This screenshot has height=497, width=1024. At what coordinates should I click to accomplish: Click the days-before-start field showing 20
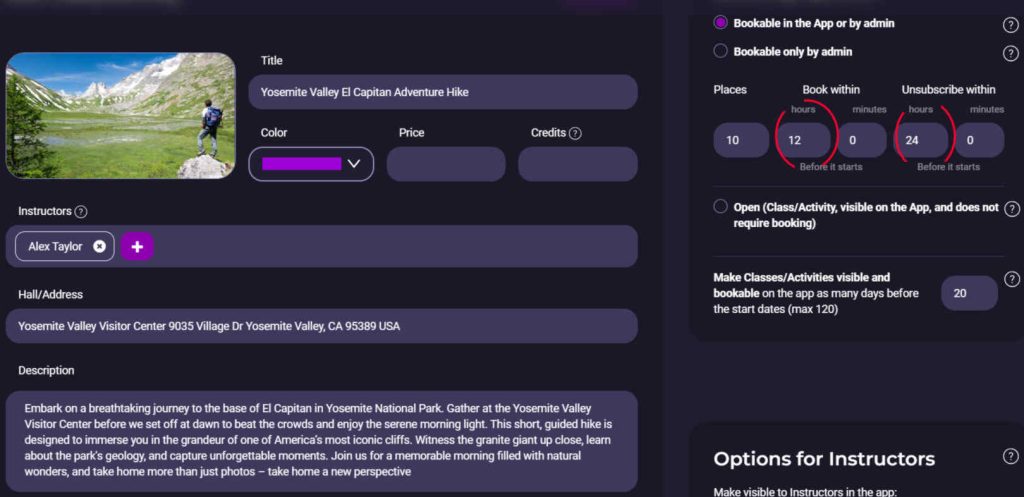(x=969, y=293)
